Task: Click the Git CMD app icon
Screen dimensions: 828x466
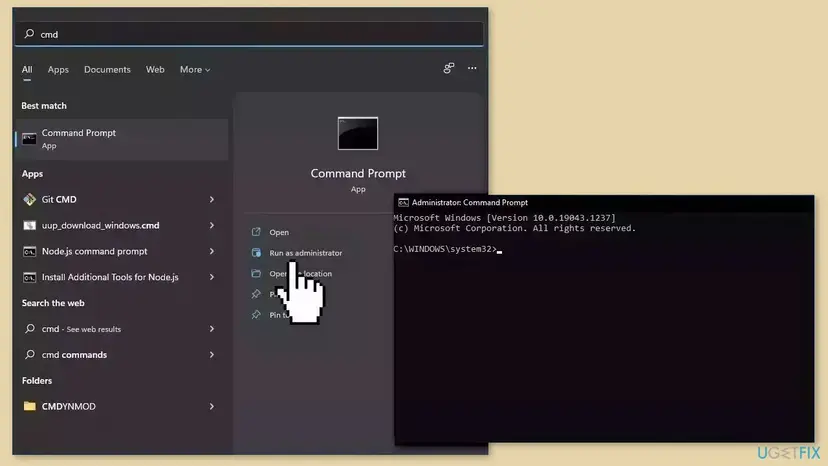Action: tap(29, 199)
